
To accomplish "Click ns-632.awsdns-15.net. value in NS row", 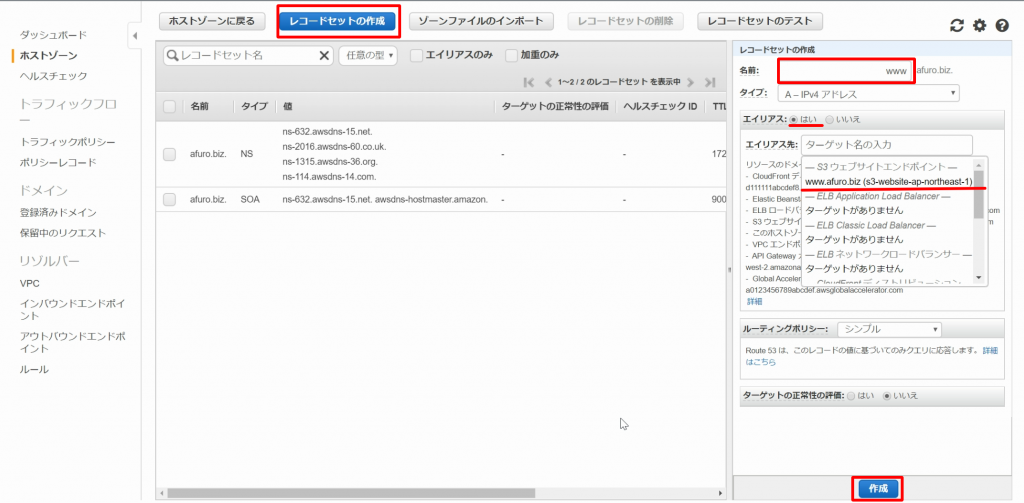I will tap(327, 131).
